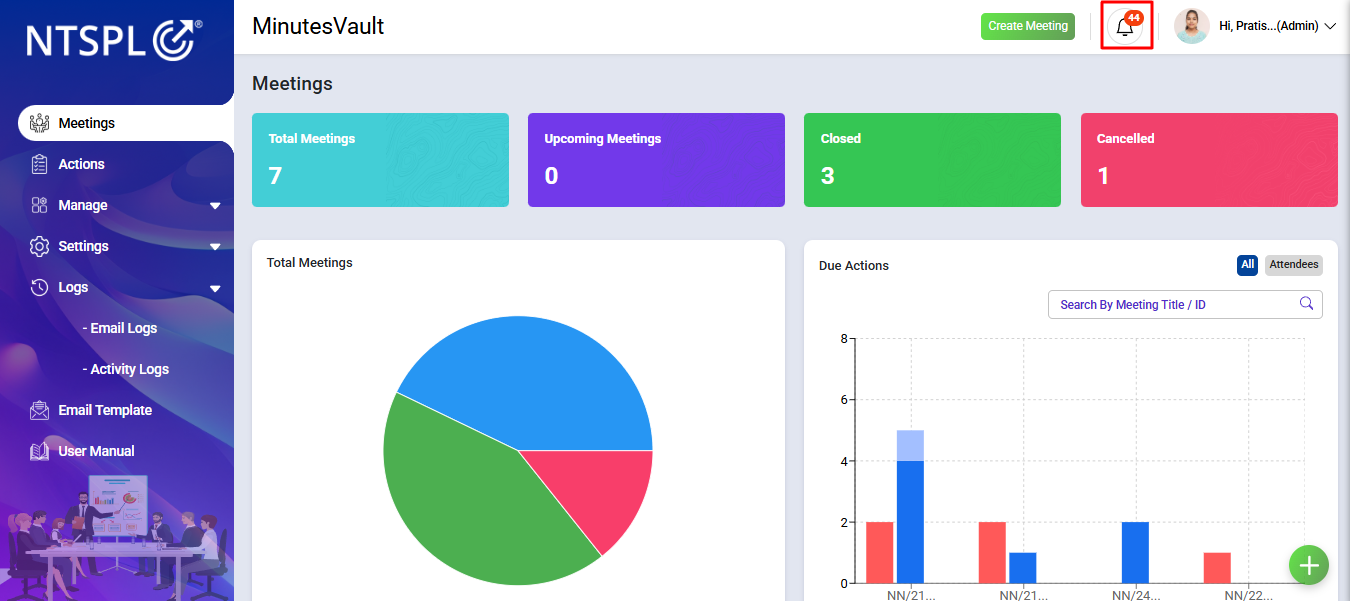Click the light blue bar segment
Image resolution: width=1350 pixels, height=601 pixels.
point(910,445)
